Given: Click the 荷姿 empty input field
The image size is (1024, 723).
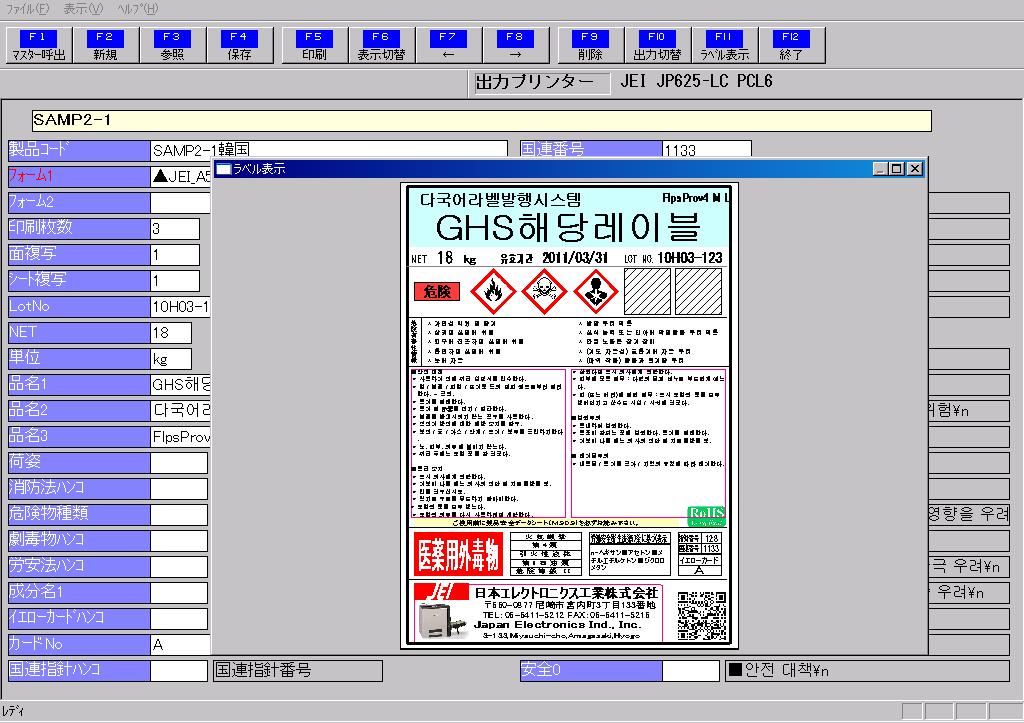Looking at the screenshot, I should pos(179,462).
